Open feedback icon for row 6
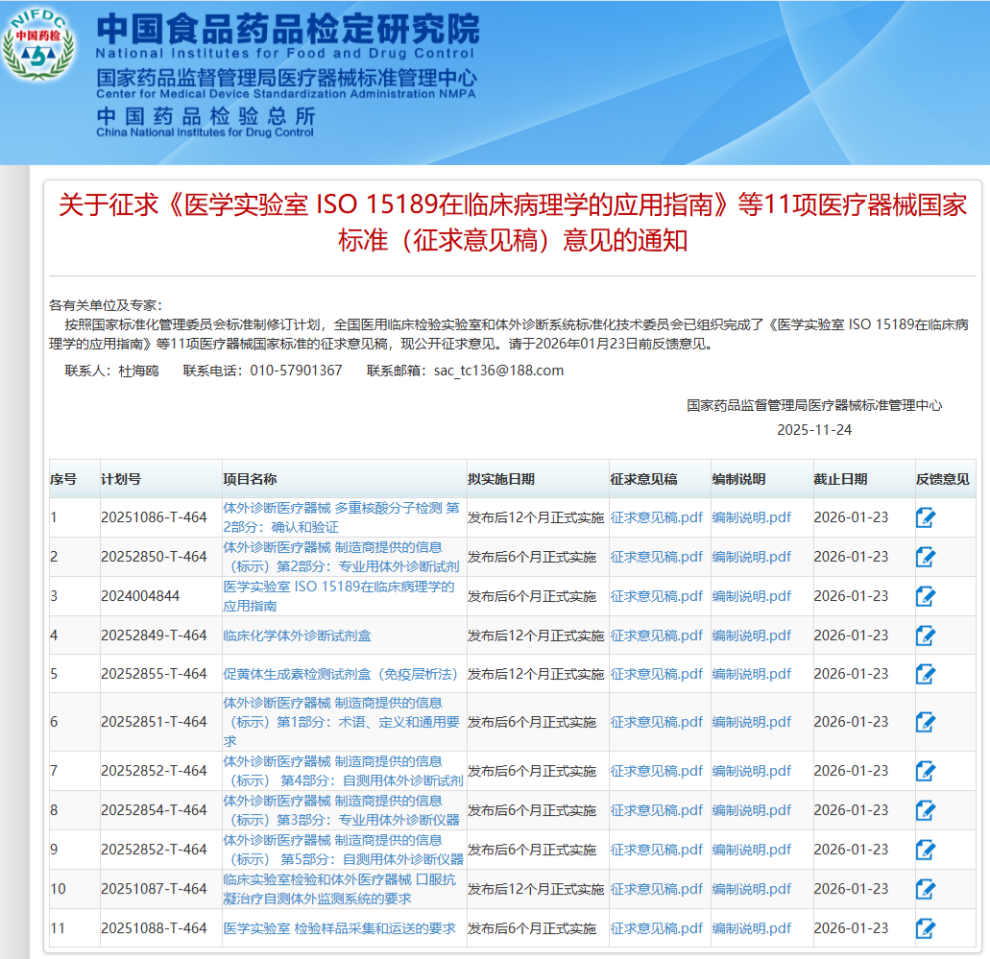Screen dimensions: 990x959 coord(925,722)
